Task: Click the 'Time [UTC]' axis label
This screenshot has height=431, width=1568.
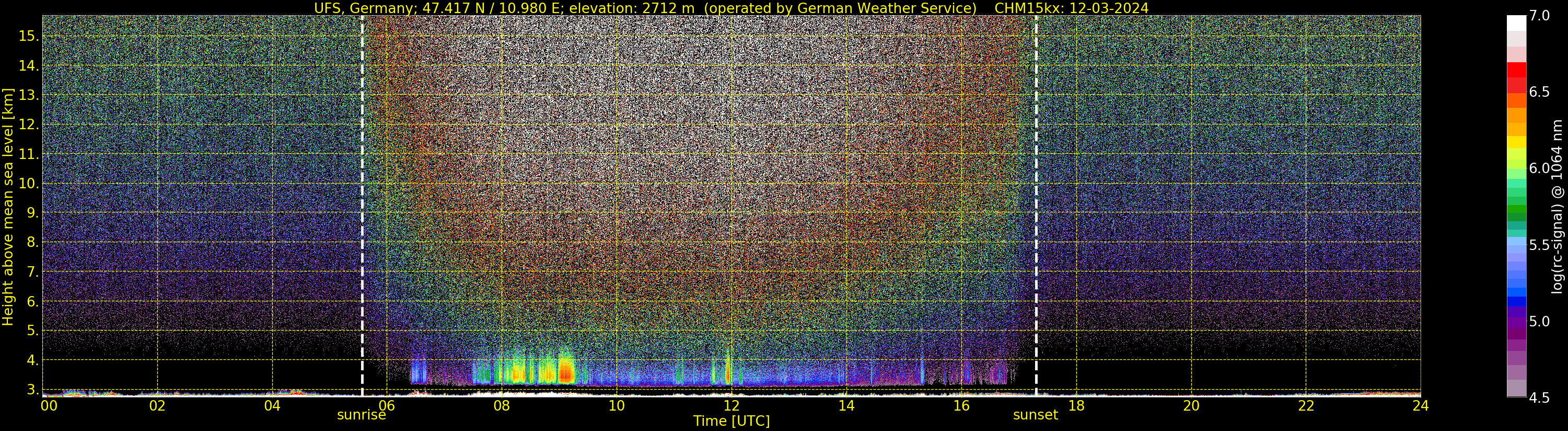Action: click(x=731, y=421)
